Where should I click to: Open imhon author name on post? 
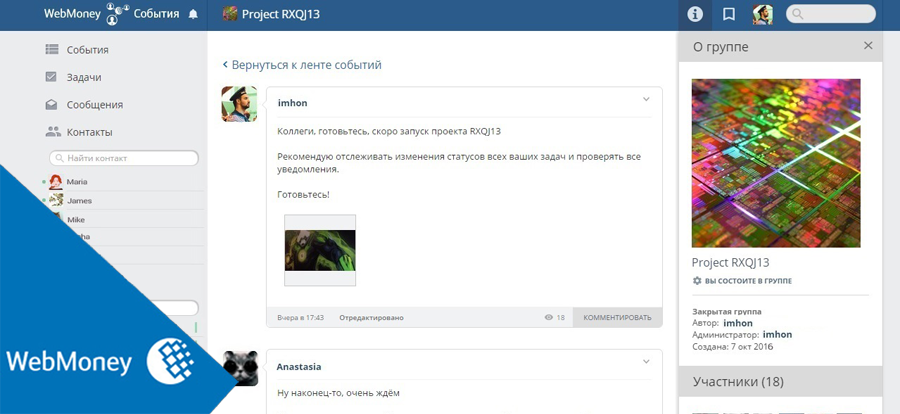tap(293, 103)
